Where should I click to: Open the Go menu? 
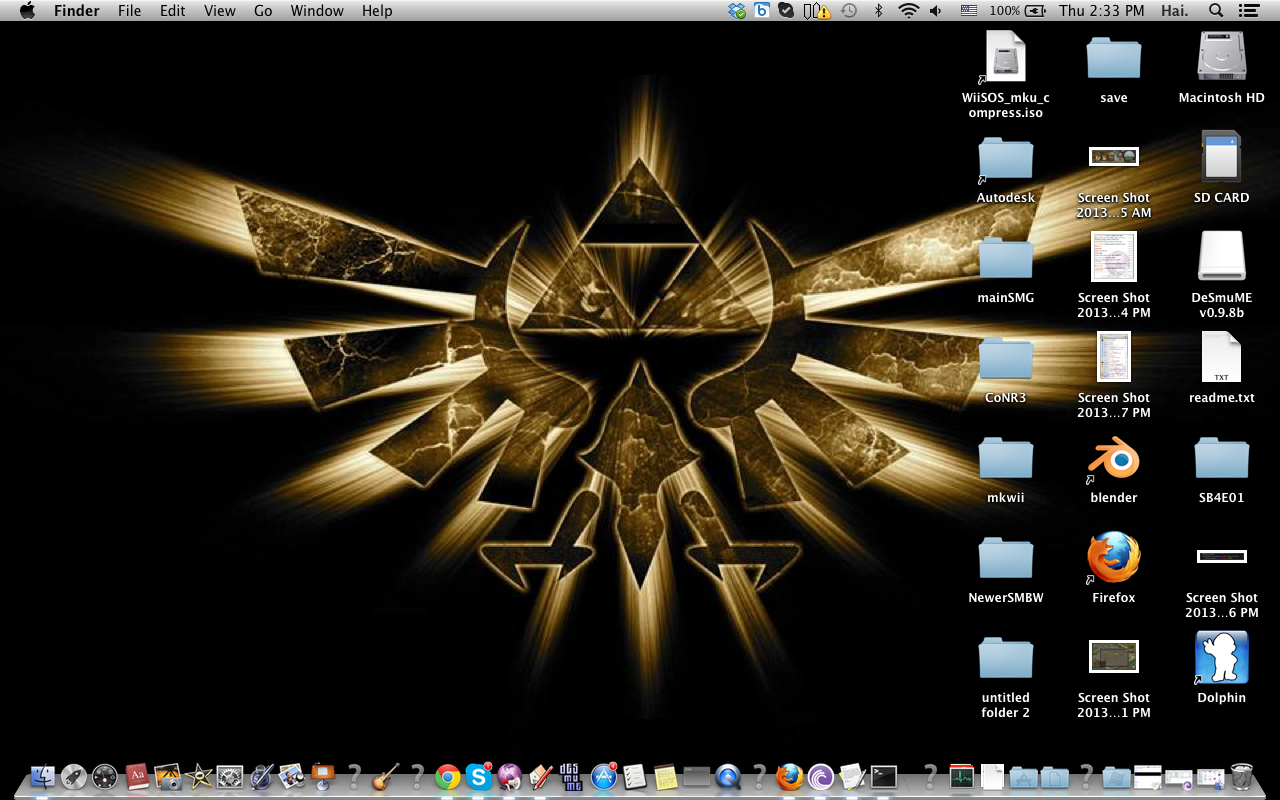click(x=263, y=11)
